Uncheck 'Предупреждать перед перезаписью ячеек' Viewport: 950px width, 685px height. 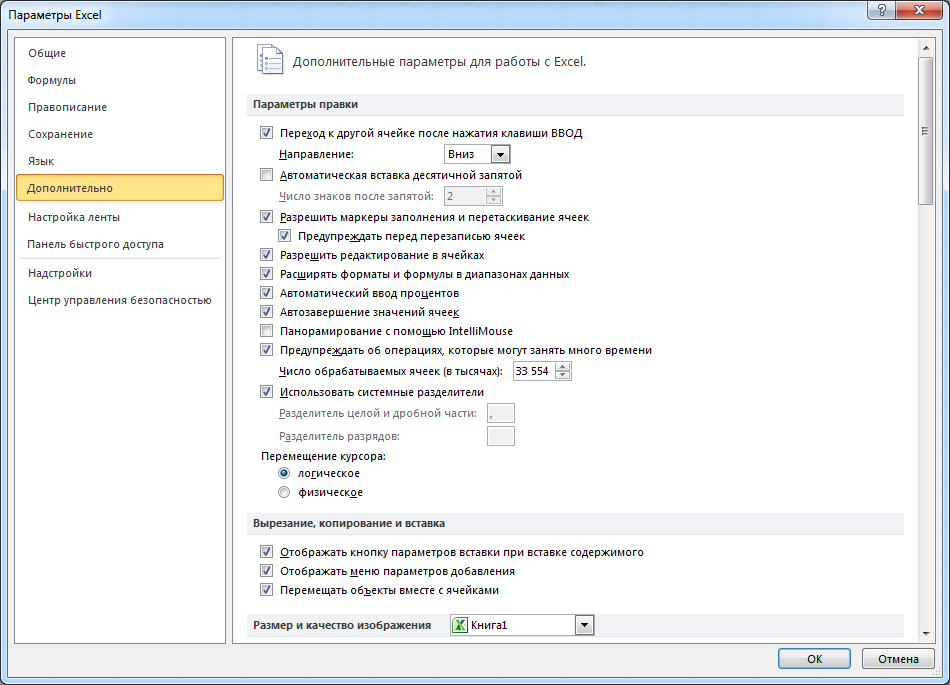pyautogui.click(x=284, y=236)
